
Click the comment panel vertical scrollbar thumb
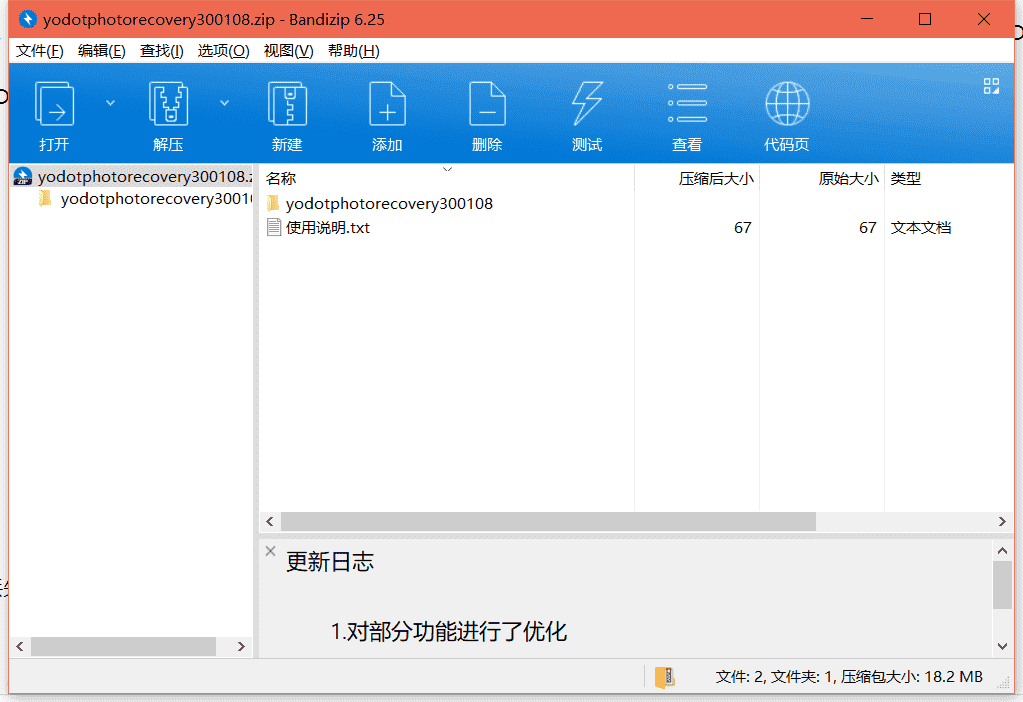[x=1002, y=584]
